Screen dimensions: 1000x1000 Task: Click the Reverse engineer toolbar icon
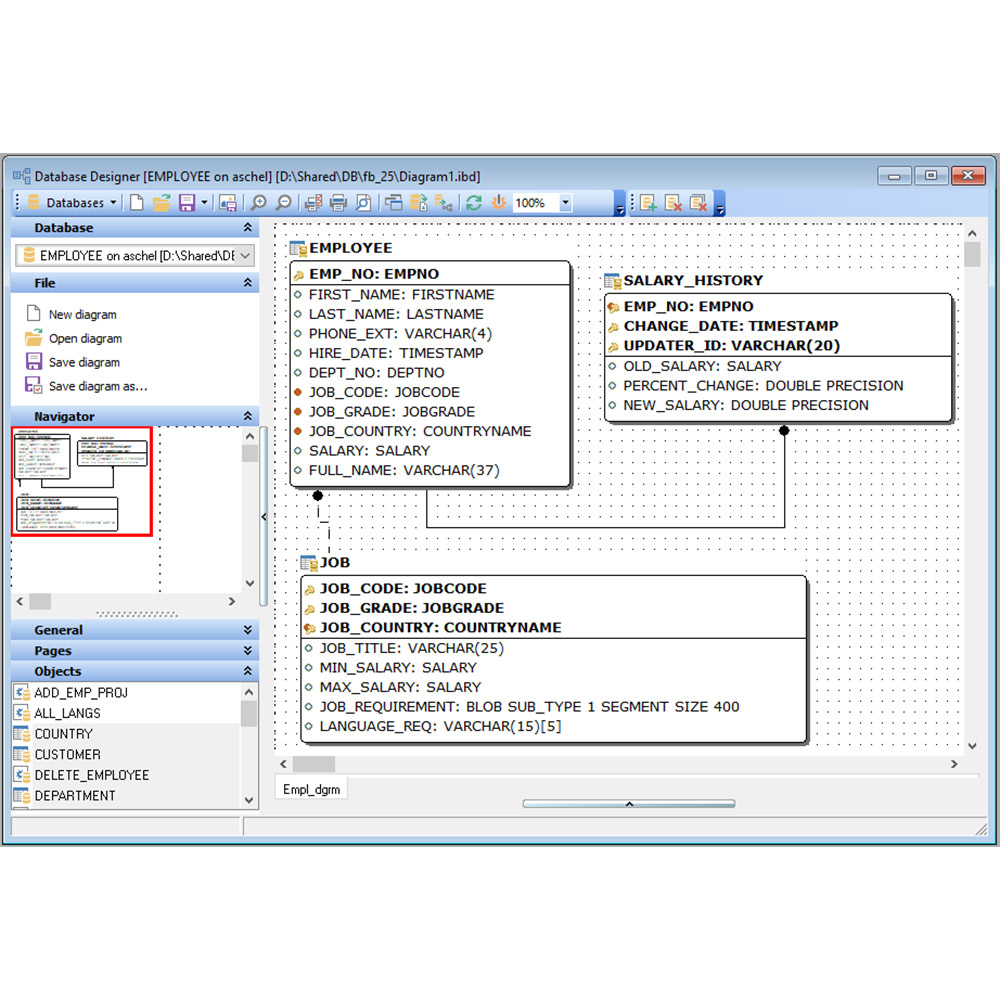coord(443,203)
